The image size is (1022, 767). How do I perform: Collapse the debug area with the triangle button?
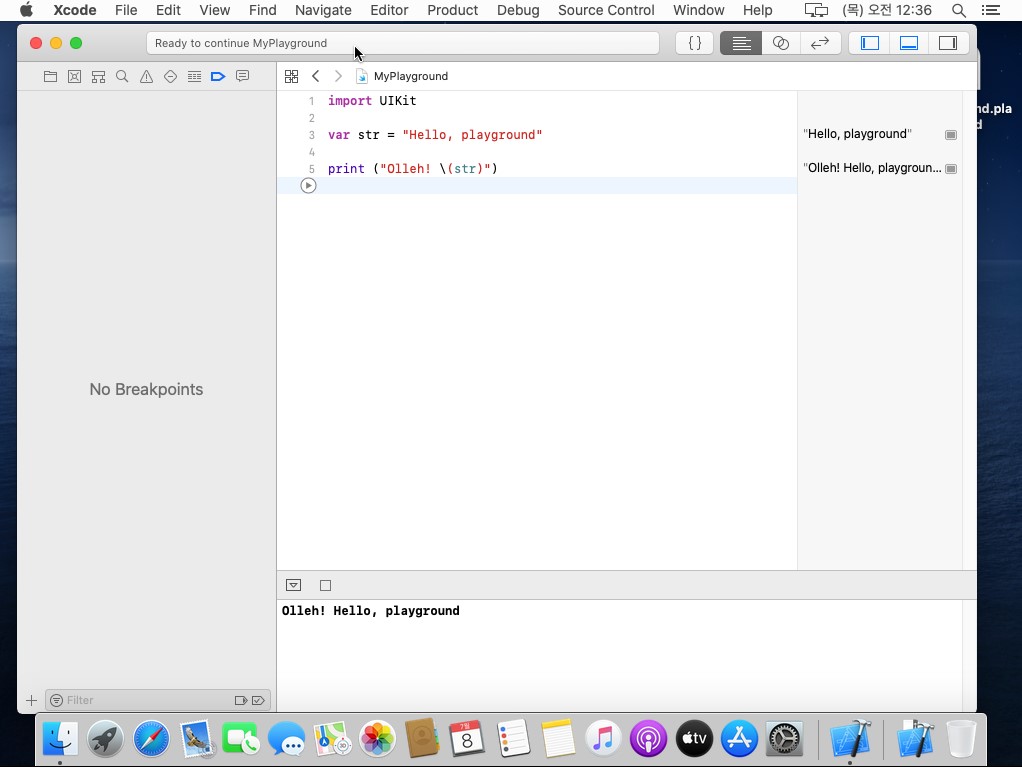[x=293, y=585]
